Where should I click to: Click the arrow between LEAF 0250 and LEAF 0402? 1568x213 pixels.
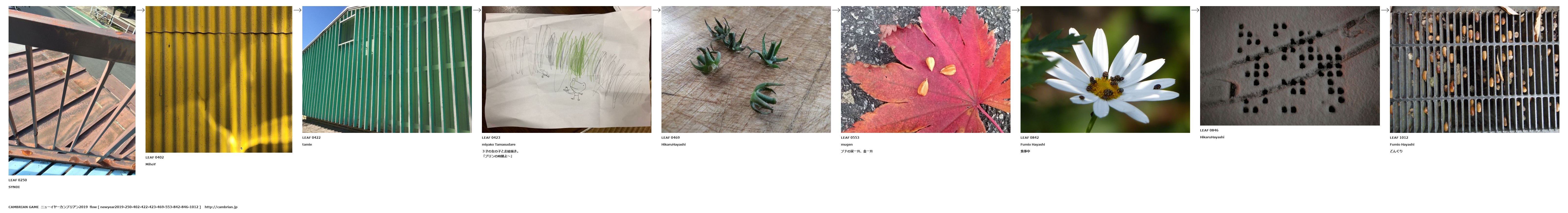point(141,10)
